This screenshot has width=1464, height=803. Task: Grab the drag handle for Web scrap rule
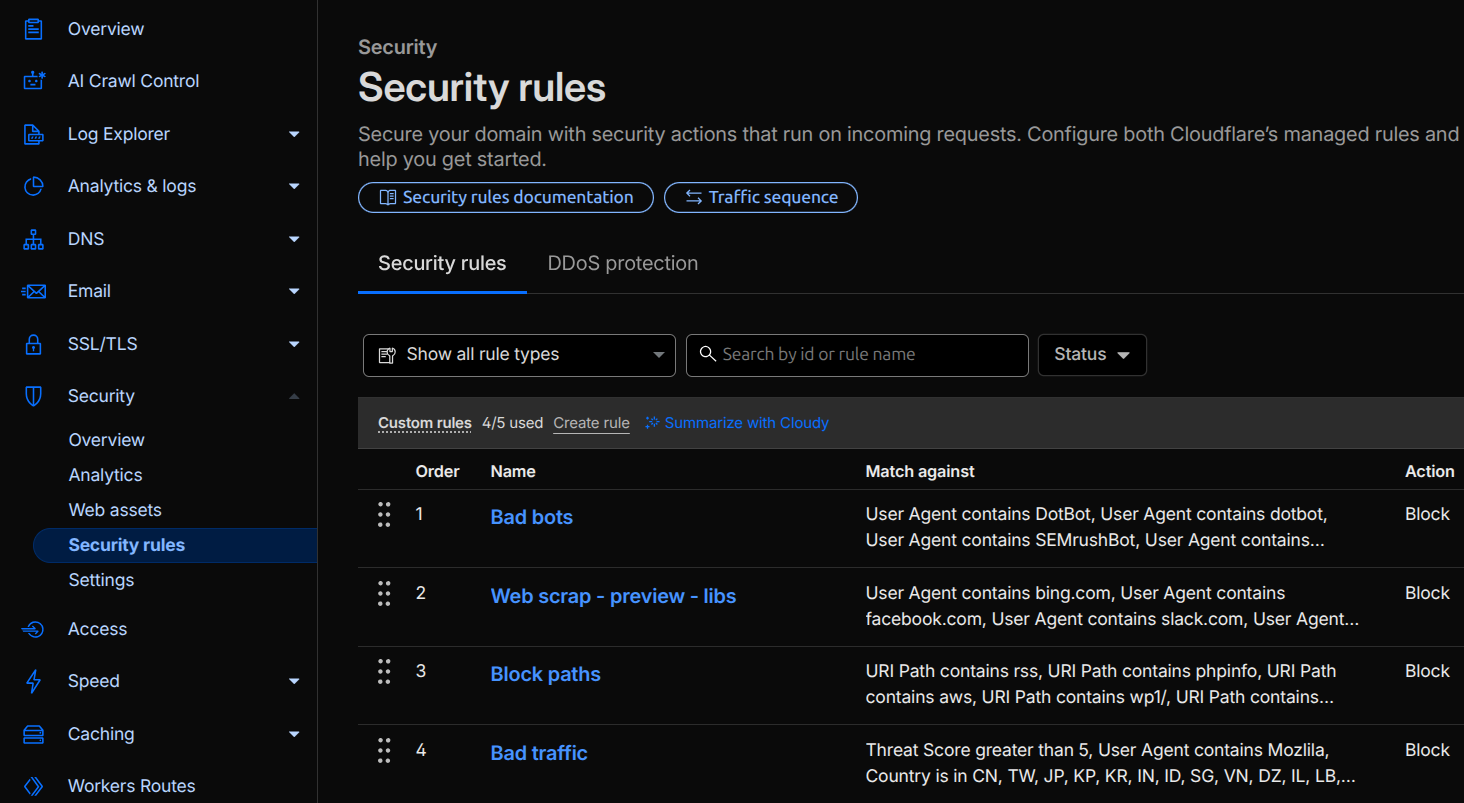click(384, 594)
